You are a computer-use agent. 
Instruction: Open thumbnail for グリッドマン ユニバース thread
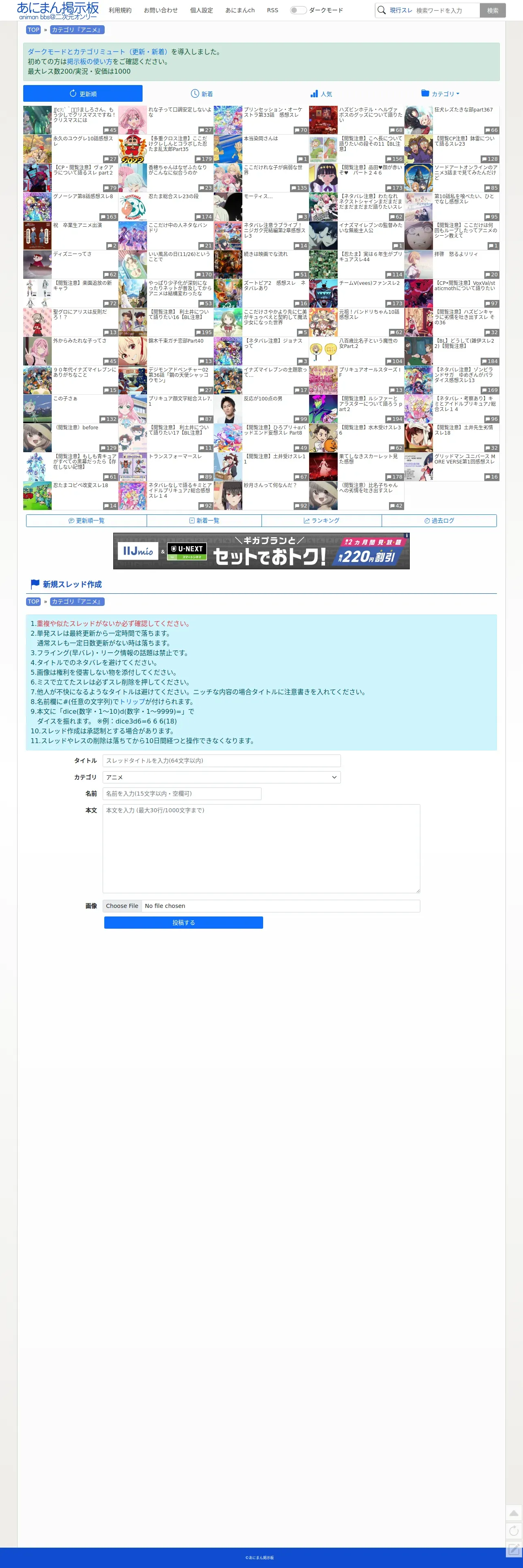coord(418,467)
